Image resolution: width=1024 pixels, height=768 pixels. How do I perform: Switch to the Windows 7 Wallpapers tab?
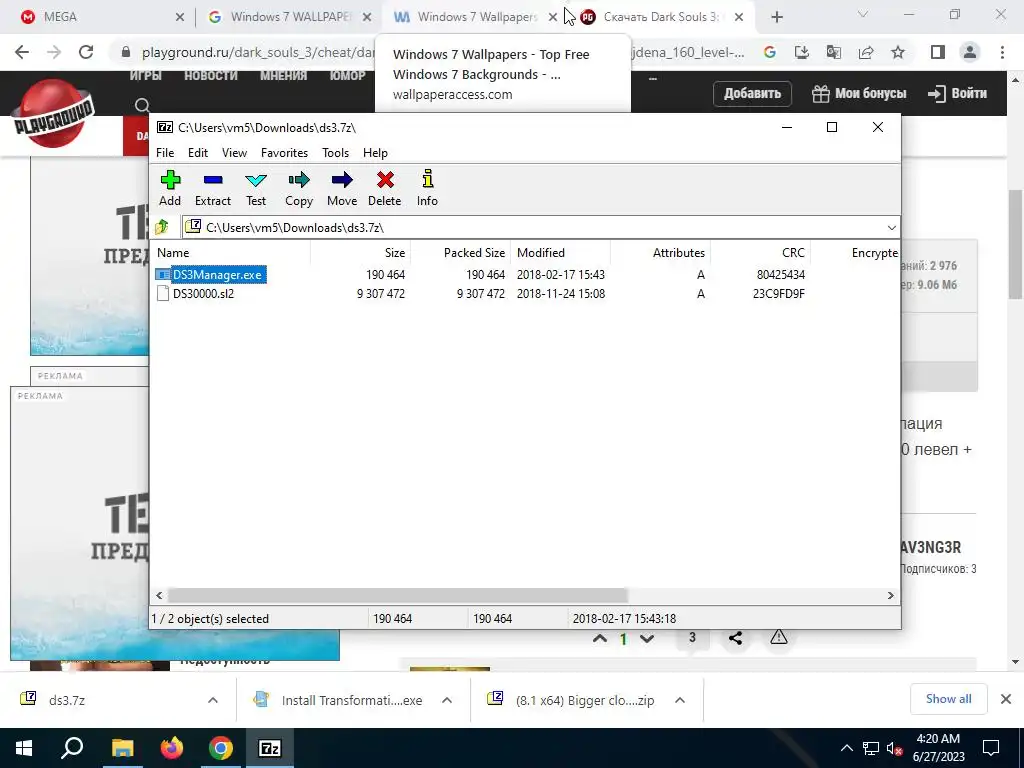click(473, 17)
